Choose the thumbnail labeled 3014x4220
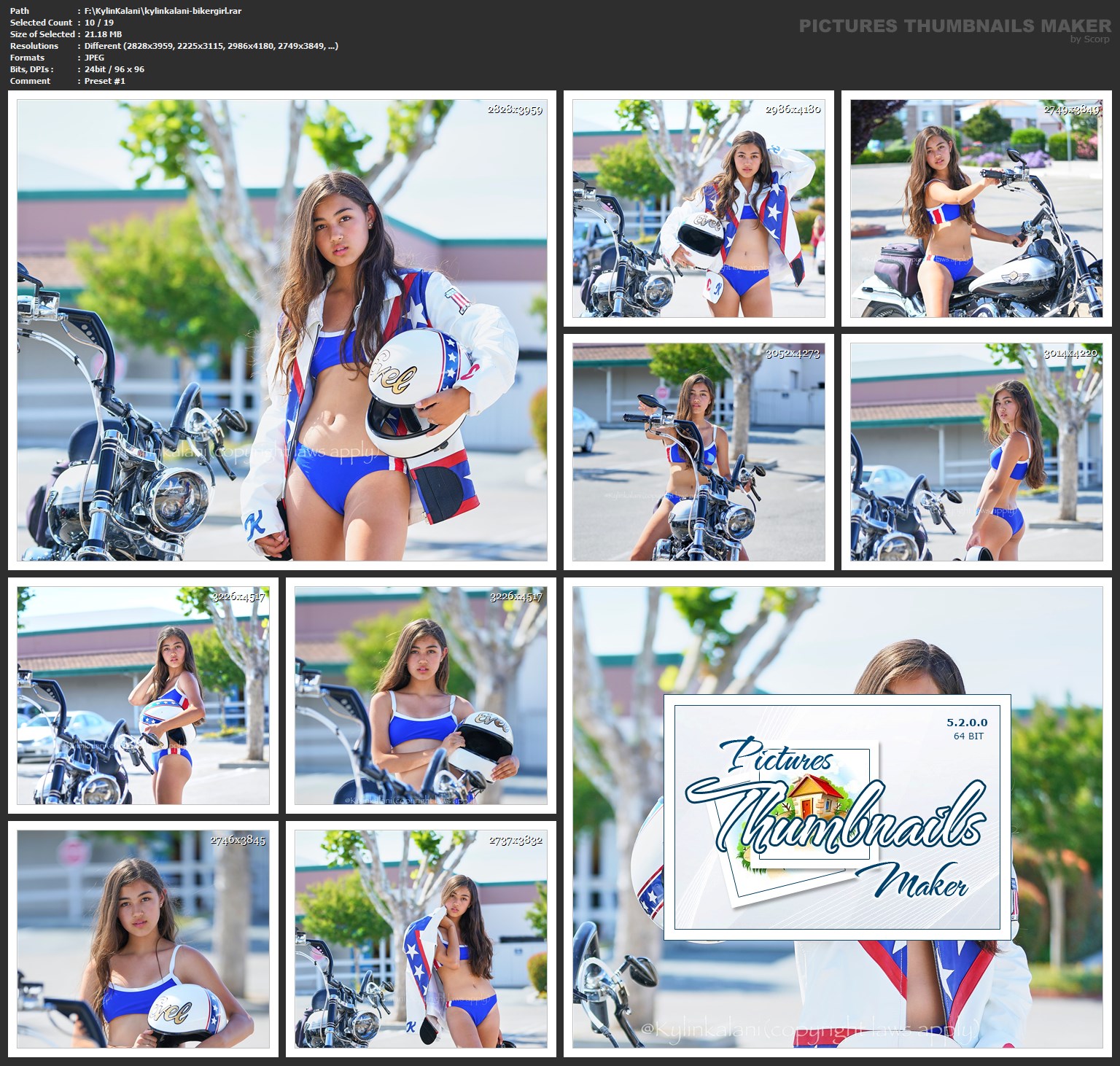The width and height of the screenshot is (1120, 1066). coord(976,452)
